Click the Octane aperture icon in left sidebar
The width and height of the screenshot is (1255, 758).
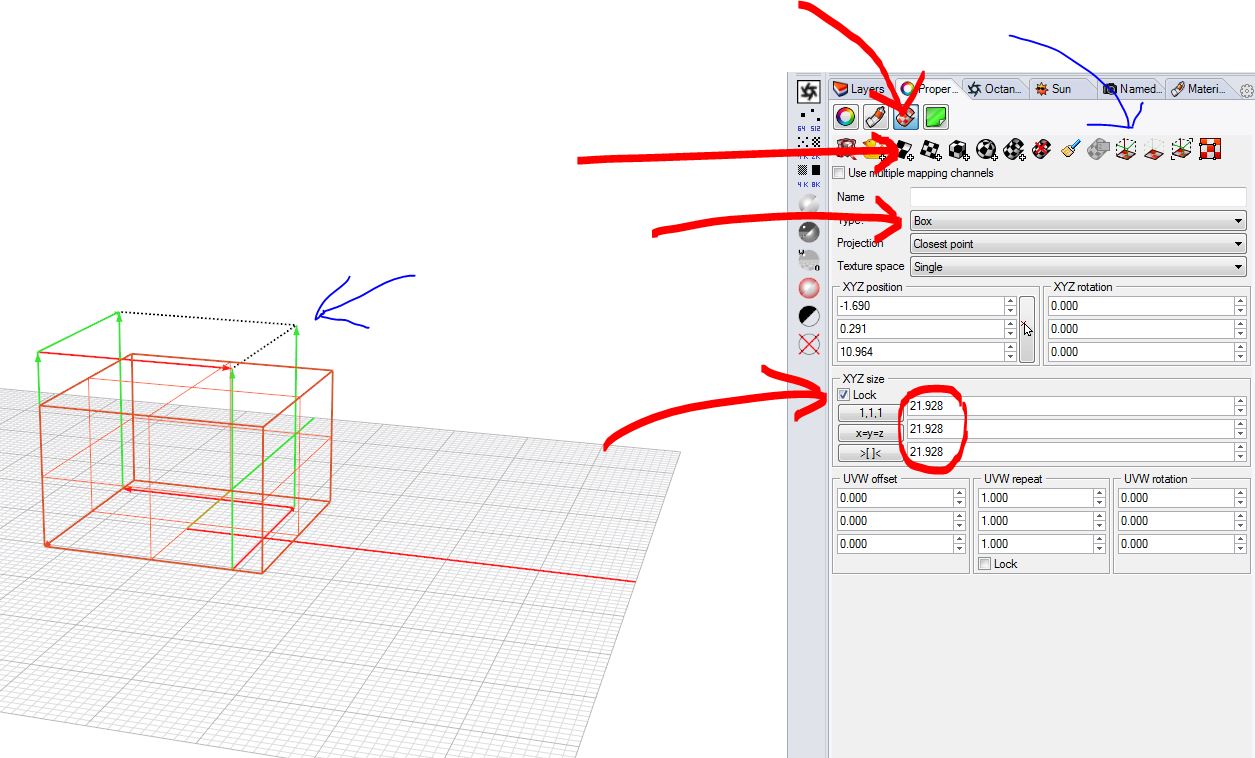pos(809,92)
